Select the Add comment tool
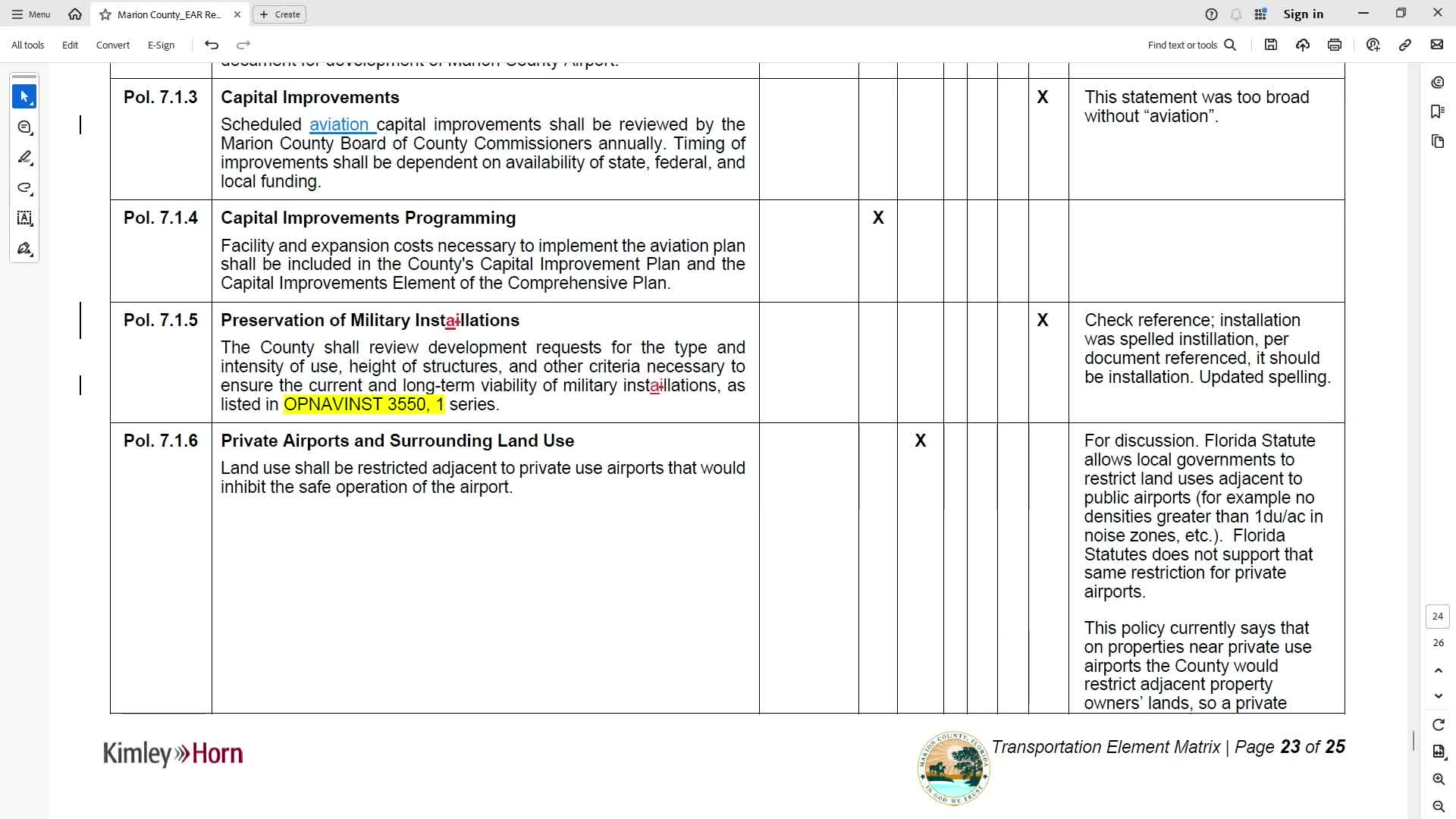This screenshot has width=1456, height=819. click(24, 127)
